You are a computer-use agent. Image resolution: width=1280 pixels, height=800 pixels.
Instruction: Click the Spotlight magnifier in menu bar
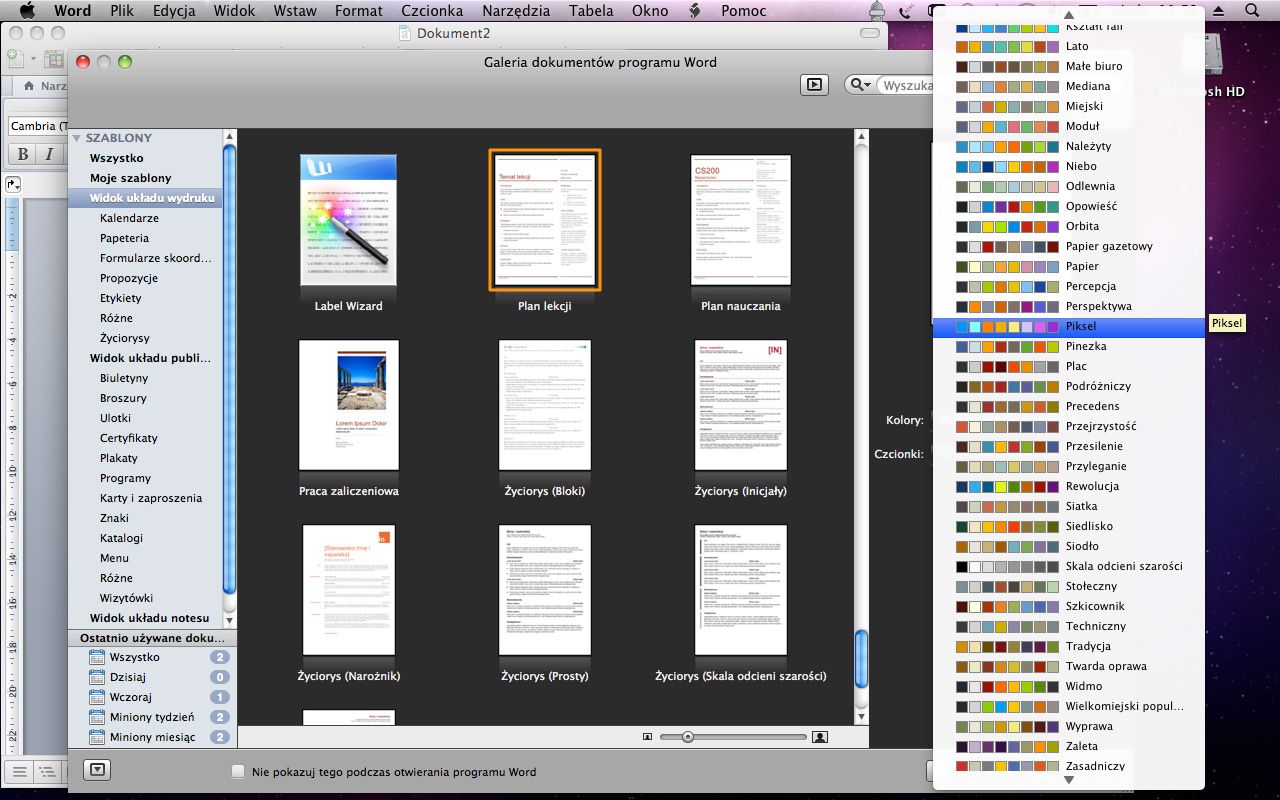[1253, 11]
